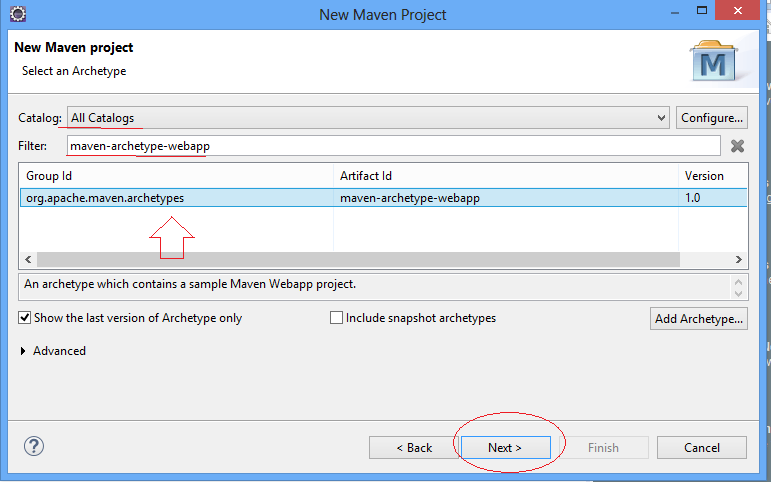Image resolution: width=771 pixels, height=482 pixels.
Task: Click the table's left scroll arrow
Action: [28, 259]
